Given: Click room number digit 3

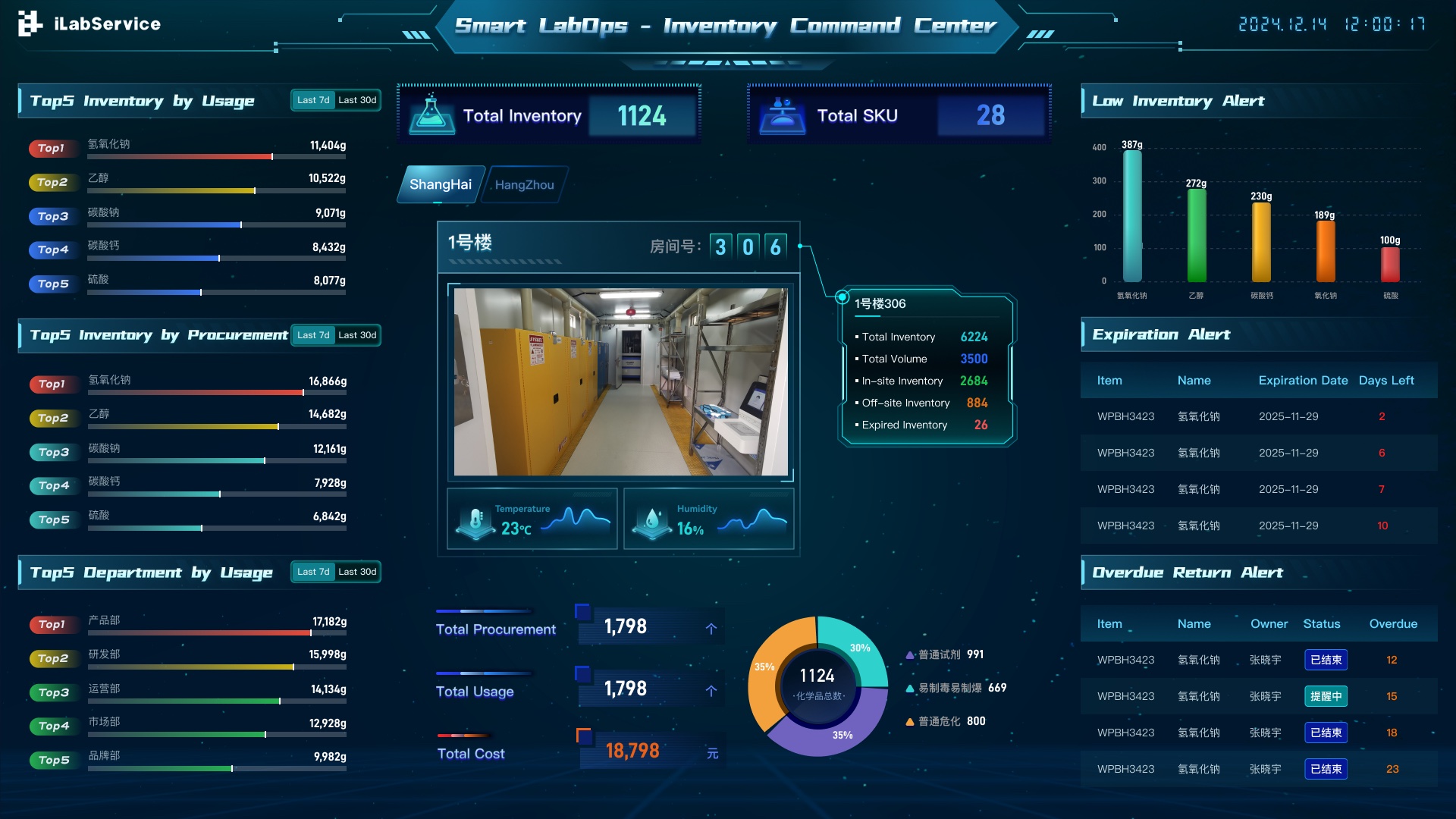Looking at the screenshot, I should 720,246.
